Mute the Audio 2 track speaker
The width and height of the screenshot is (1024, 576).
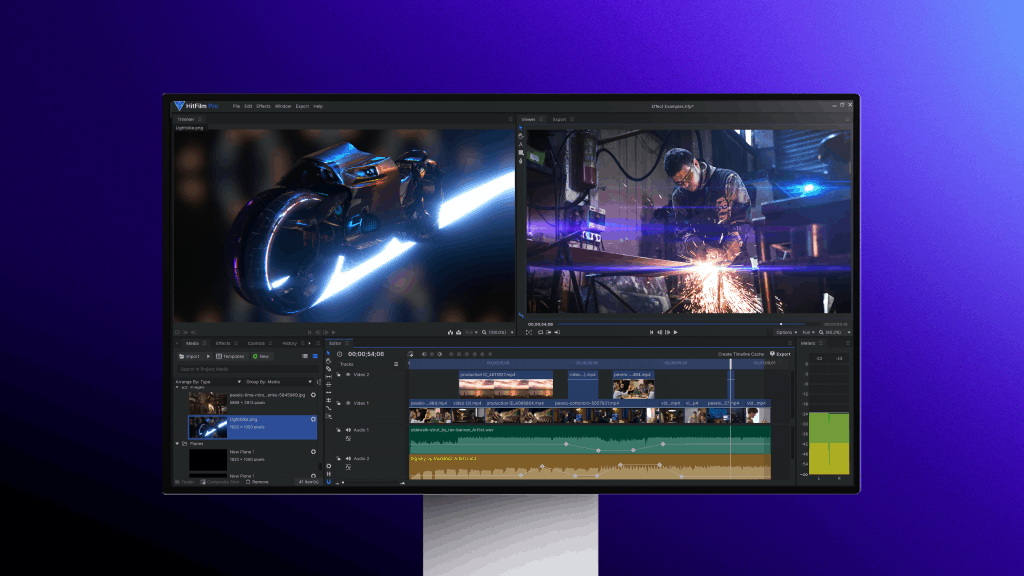tap(348, 458)
